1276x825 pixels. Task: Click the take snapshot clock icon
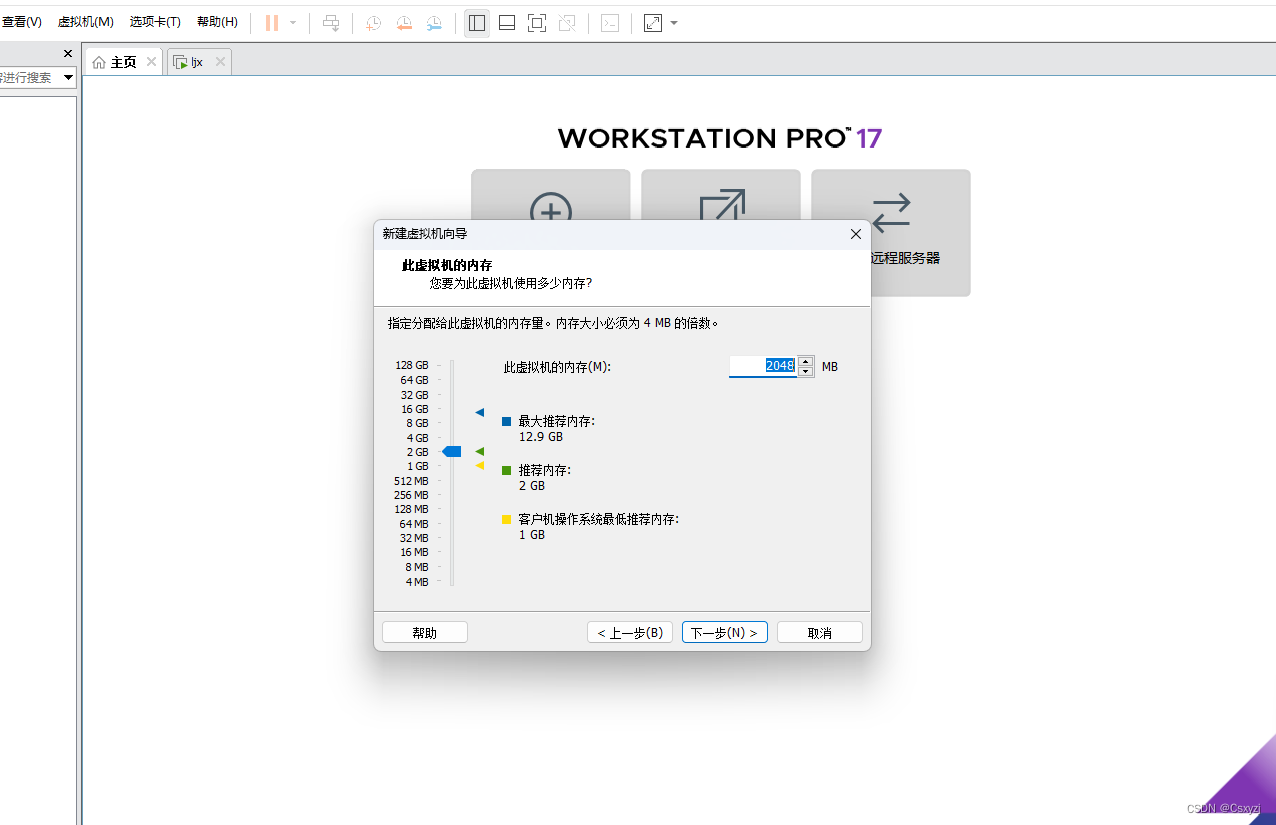pos(373,22)
